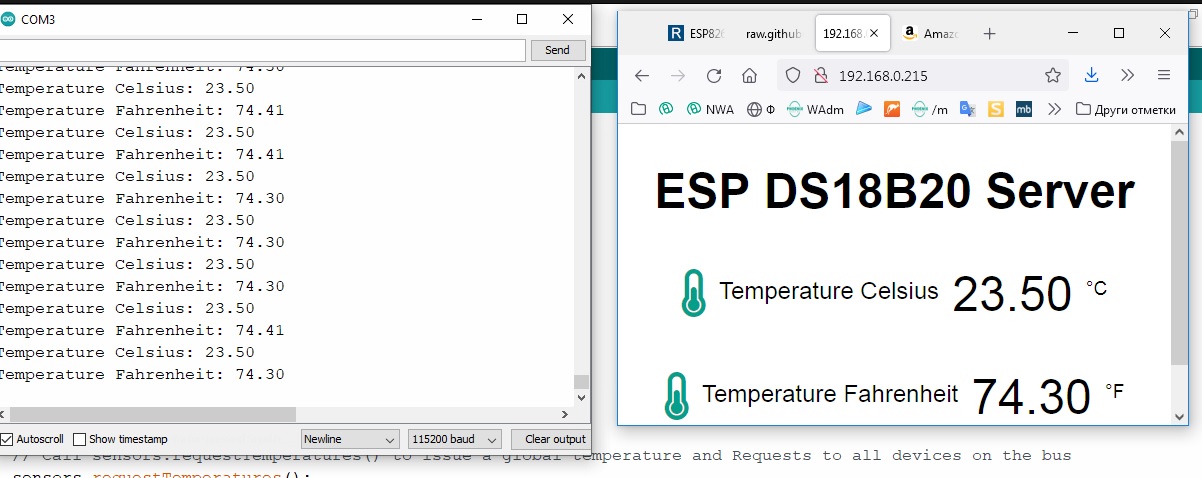This screenshot has width=1202, height=478.
Task: Open a new browser tab
Action: 989,33
